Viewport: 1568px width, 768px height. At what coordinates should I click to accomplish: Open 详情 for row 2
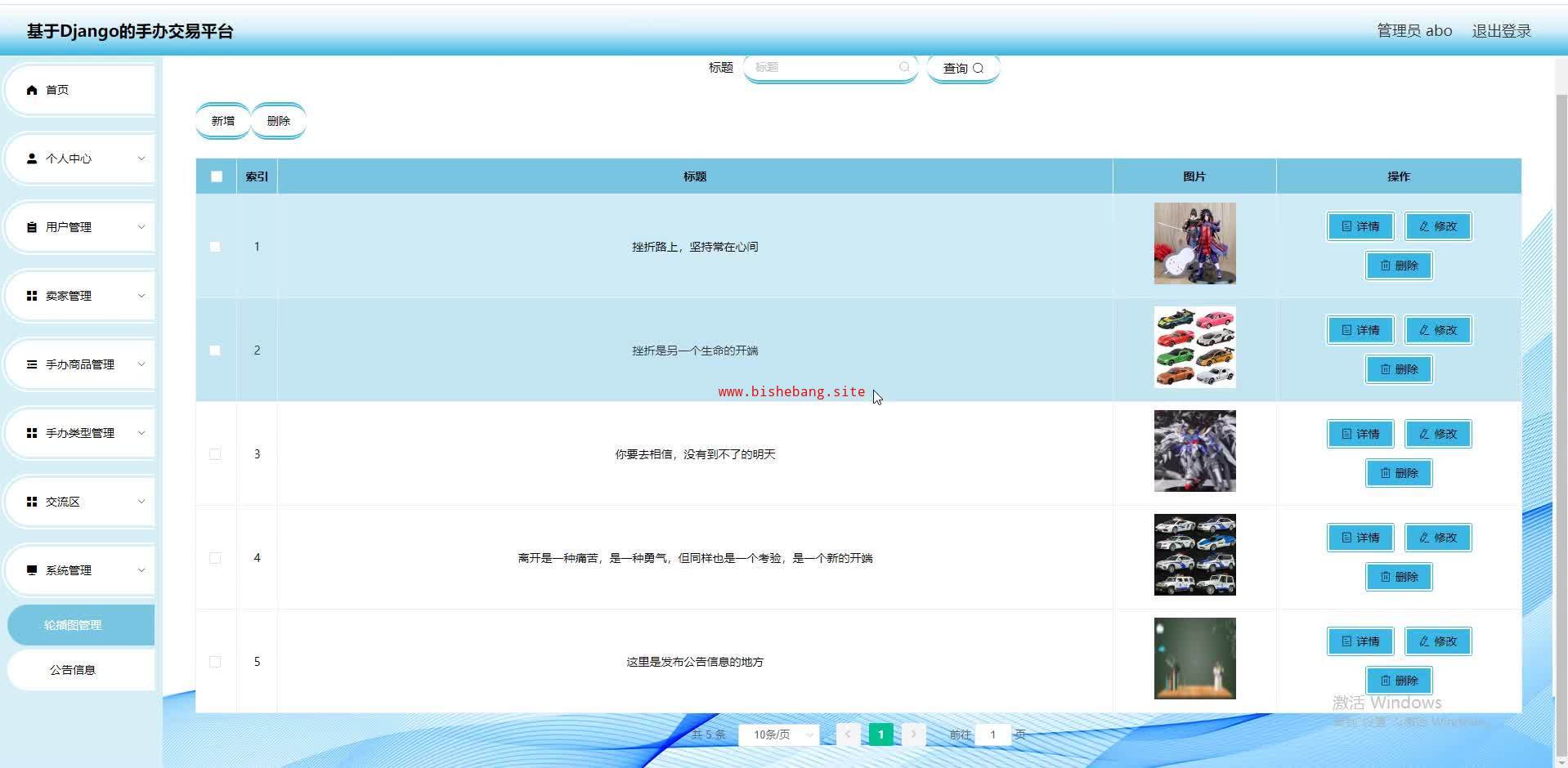coord(1360,330)
